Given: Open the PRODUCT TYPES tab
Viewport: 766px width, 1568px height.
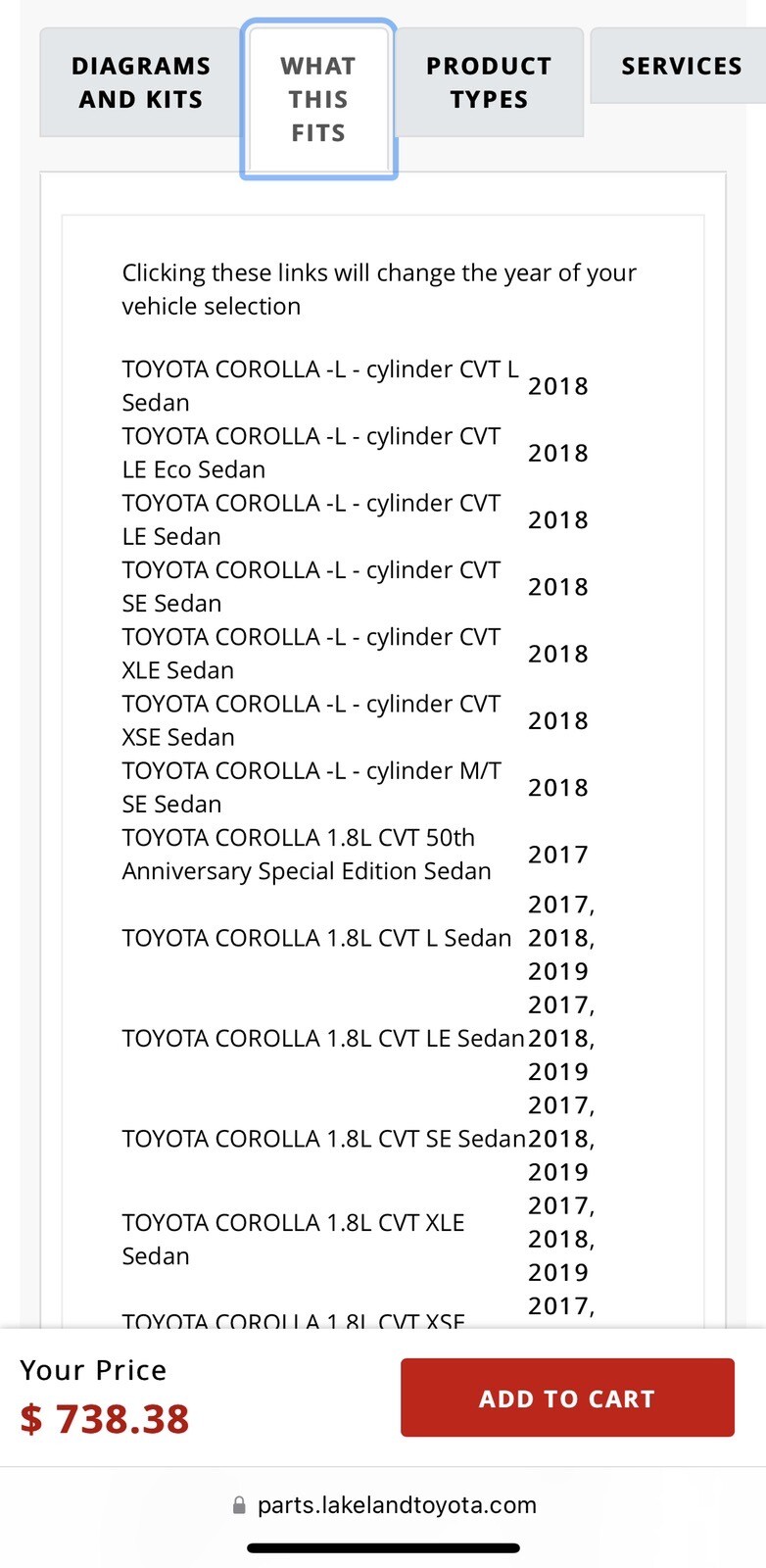Looking at the screenshot, I should click(488, 82).
